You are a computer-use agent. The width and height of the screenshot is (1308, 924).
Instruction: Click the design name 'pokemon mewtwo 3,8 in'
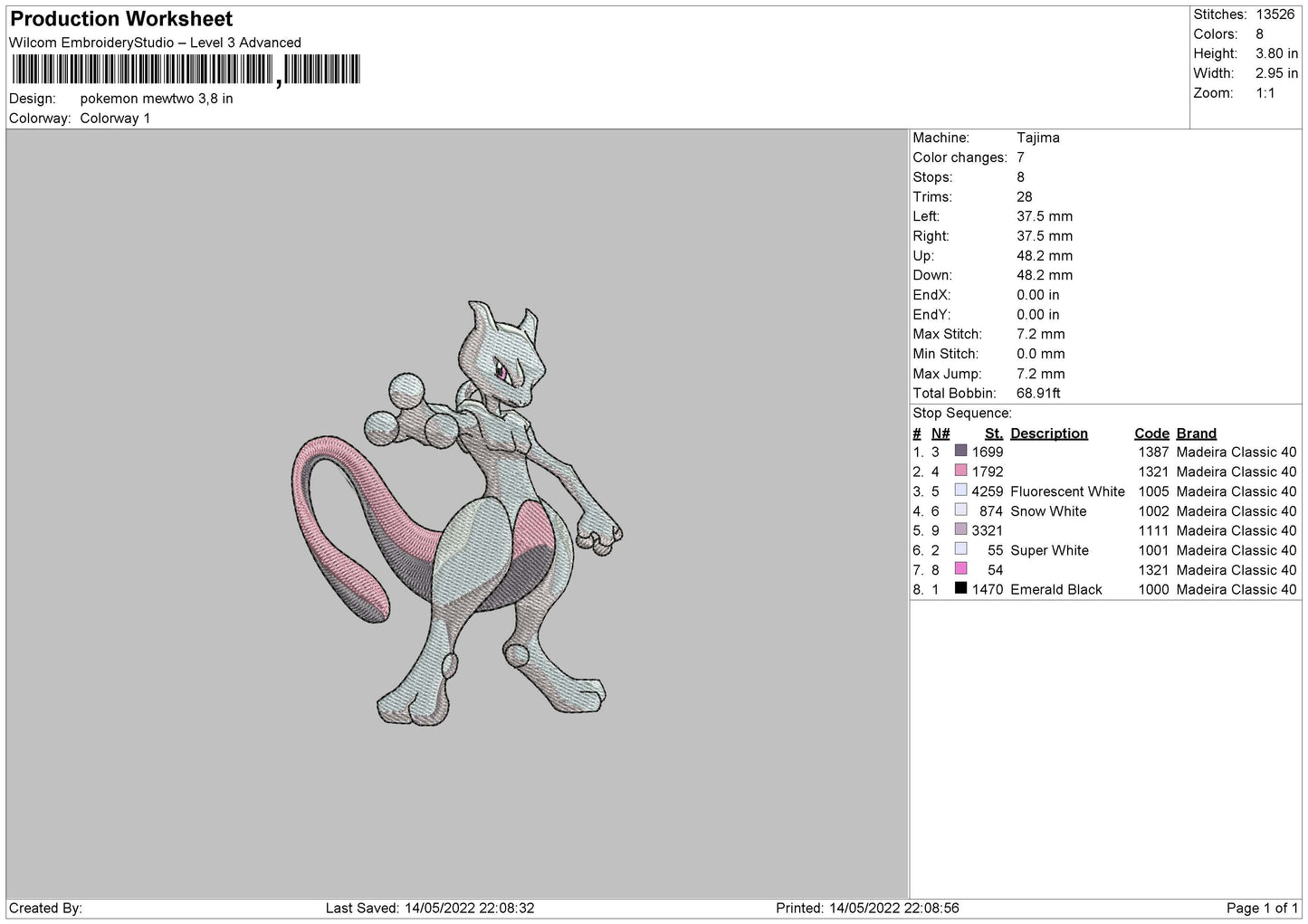coord(157,99)
